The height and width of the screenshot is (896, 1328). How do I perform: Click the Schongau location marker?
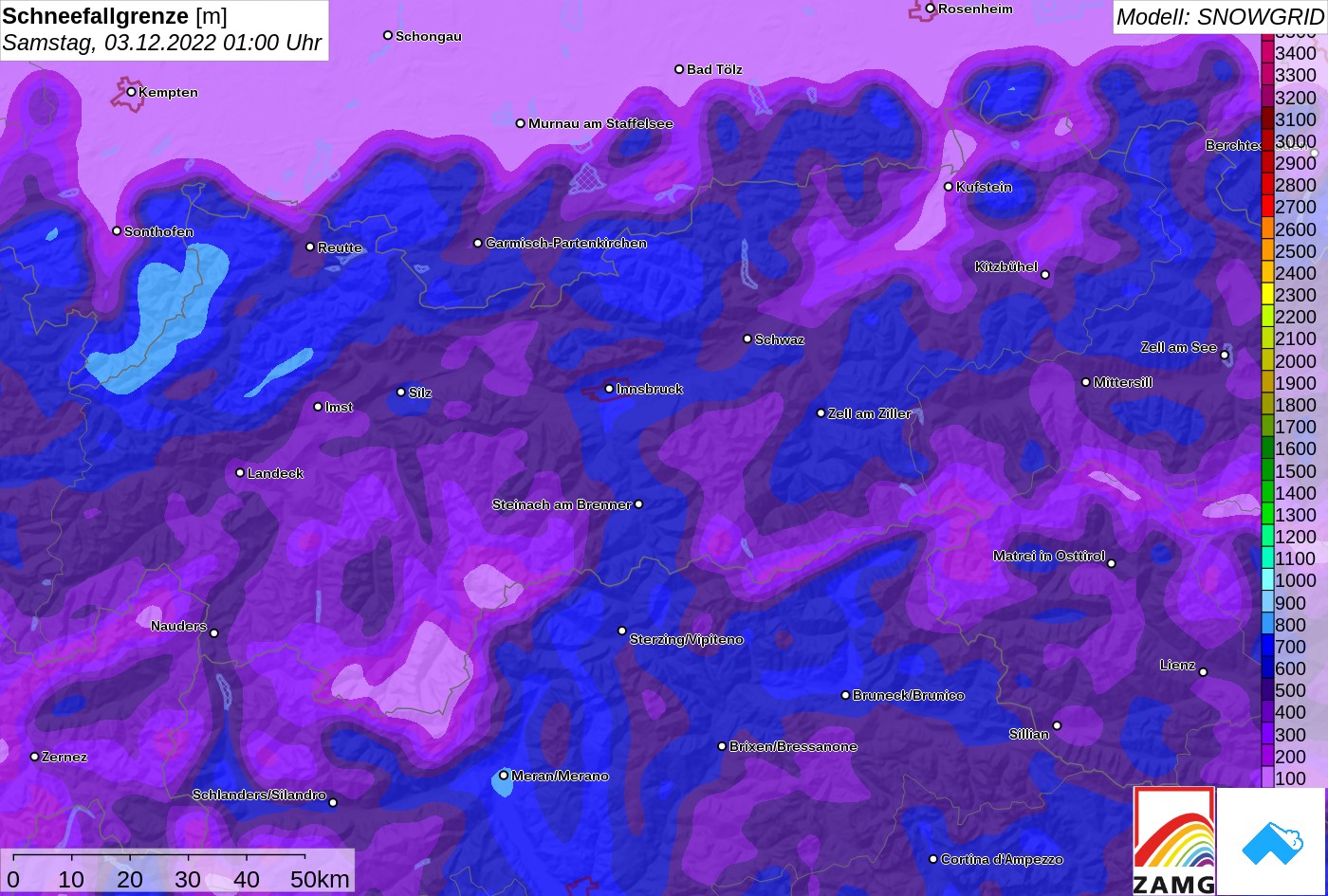point(388,35)
